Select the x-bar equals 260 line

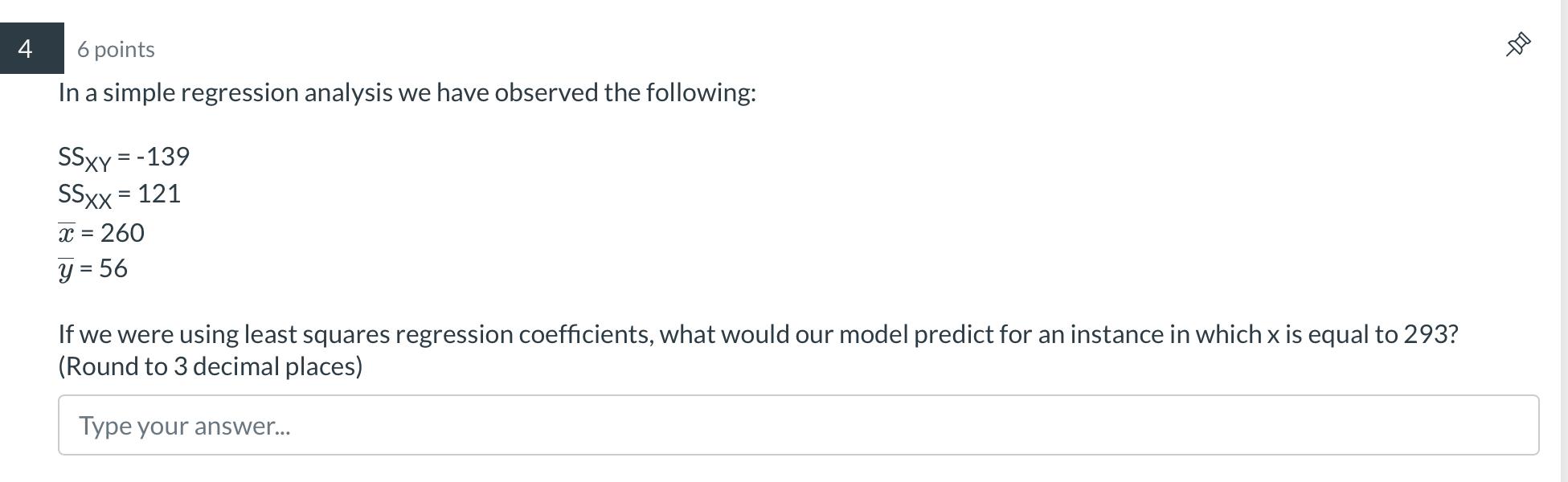[101, 232]
